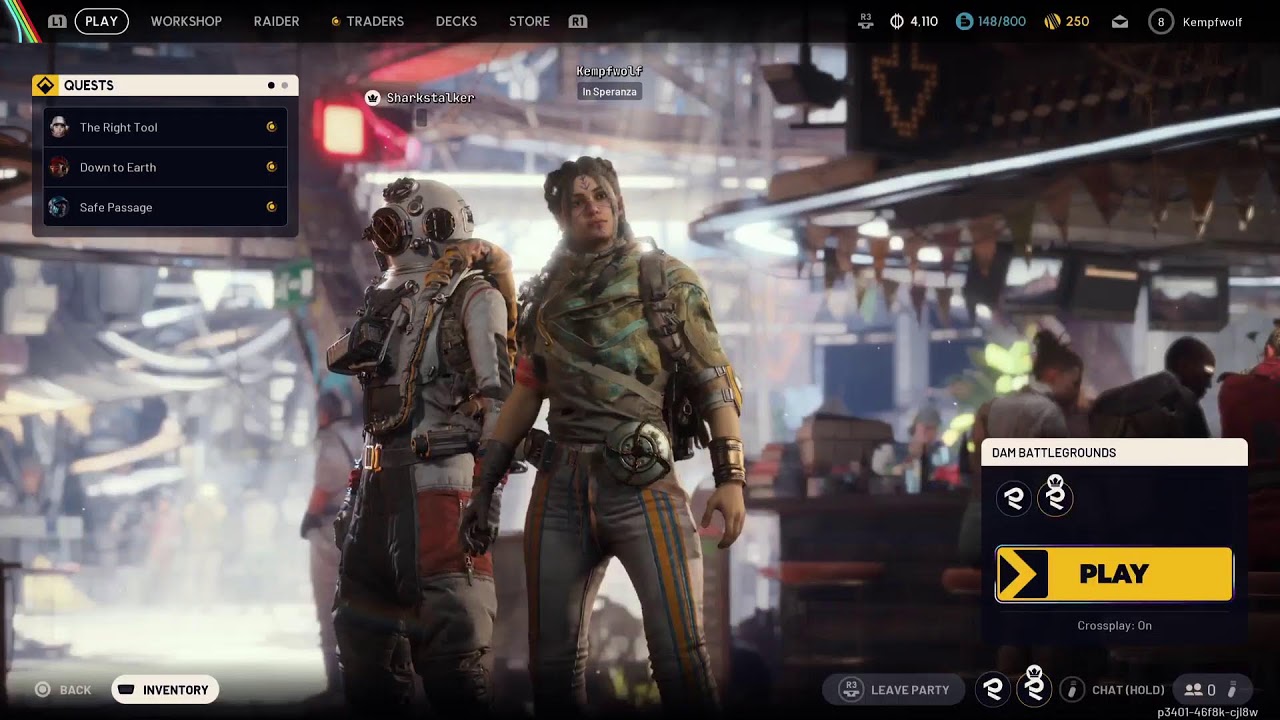Click the Leave Party button
1280x720 pixels.
(896, 690)
